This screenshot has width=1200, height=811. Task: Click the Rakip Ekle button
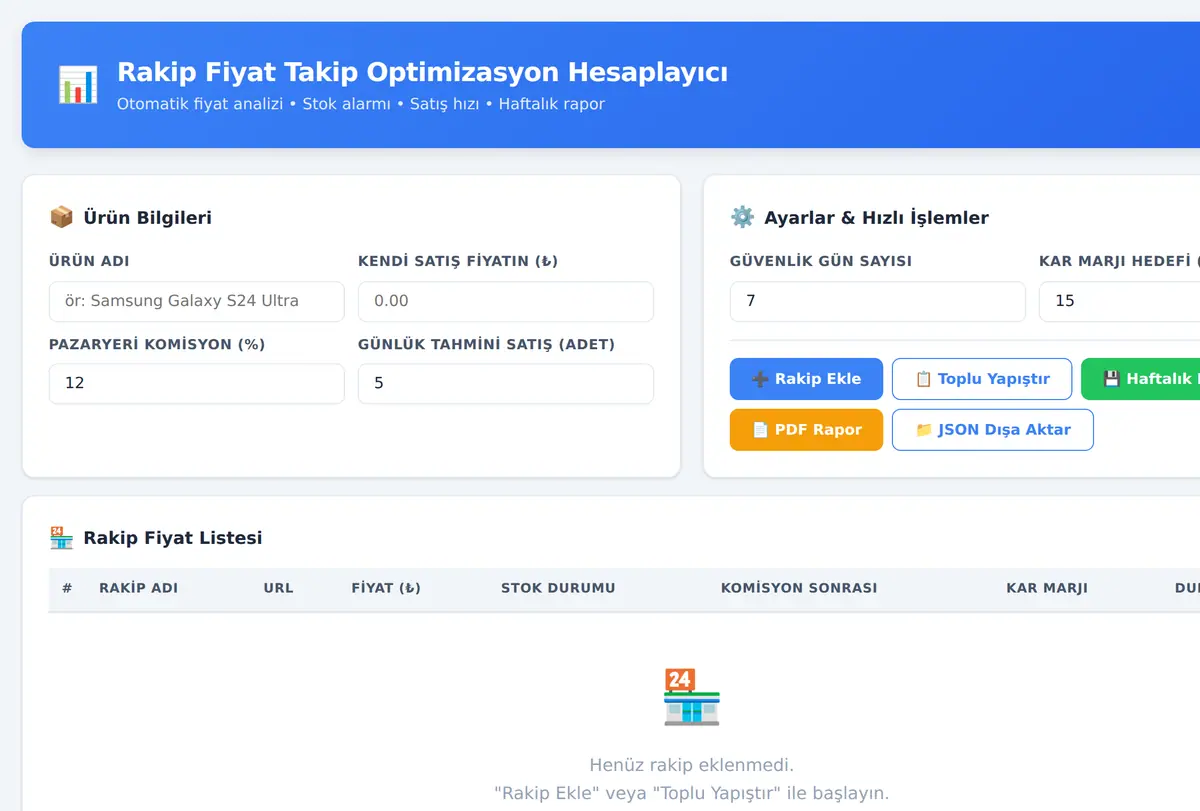806,379
